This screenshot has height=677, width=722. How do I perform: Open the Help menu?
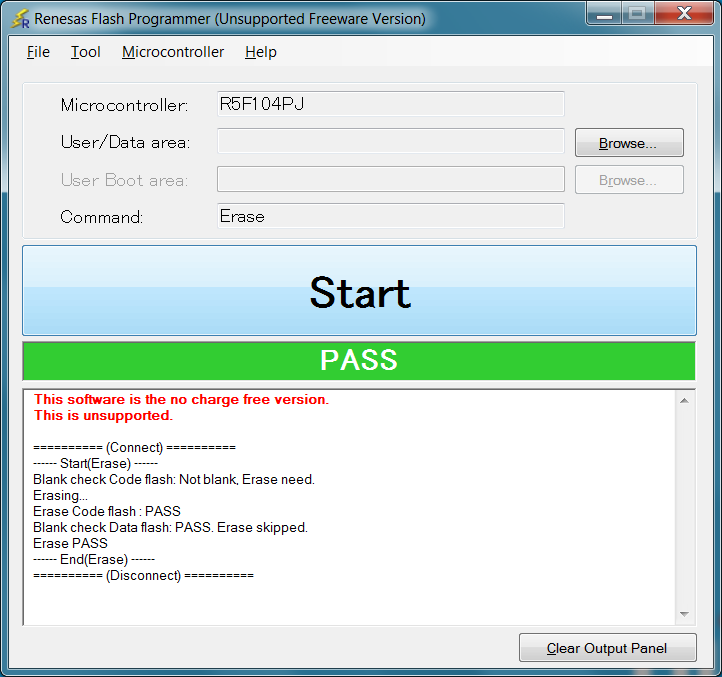(x=261, y=52)
